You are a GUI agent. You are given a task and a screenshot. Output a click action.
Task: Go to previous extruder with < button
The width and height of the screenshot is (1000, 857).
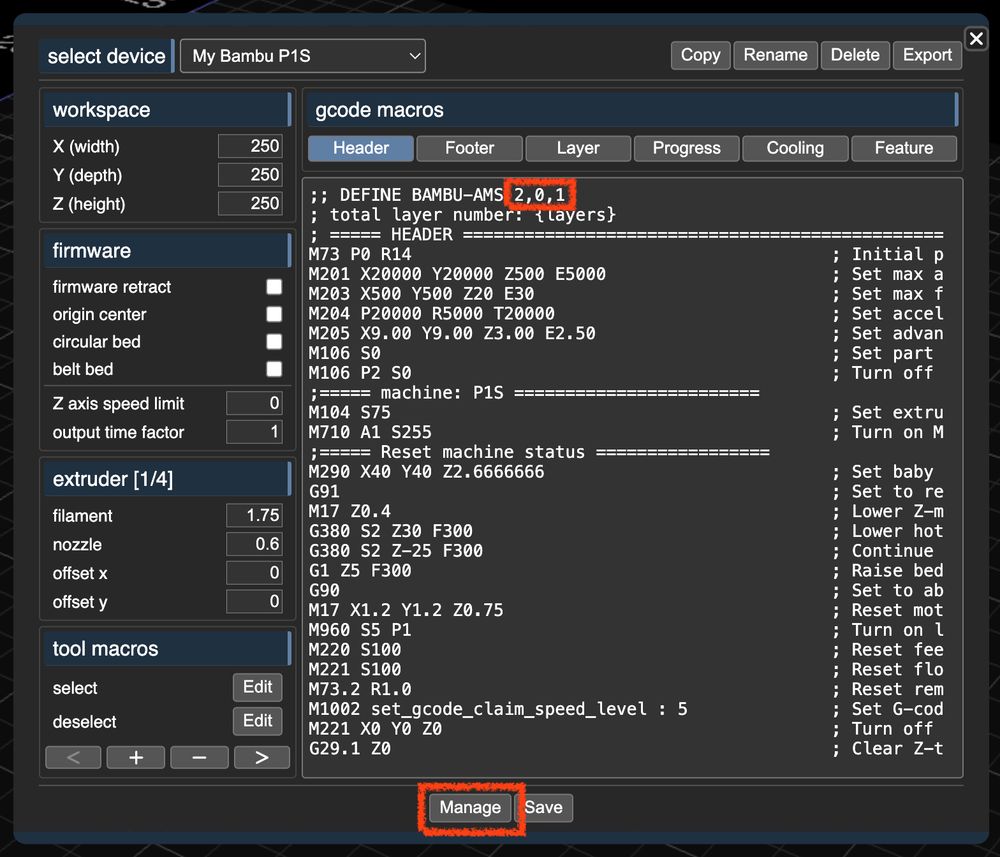pos(73,758)
